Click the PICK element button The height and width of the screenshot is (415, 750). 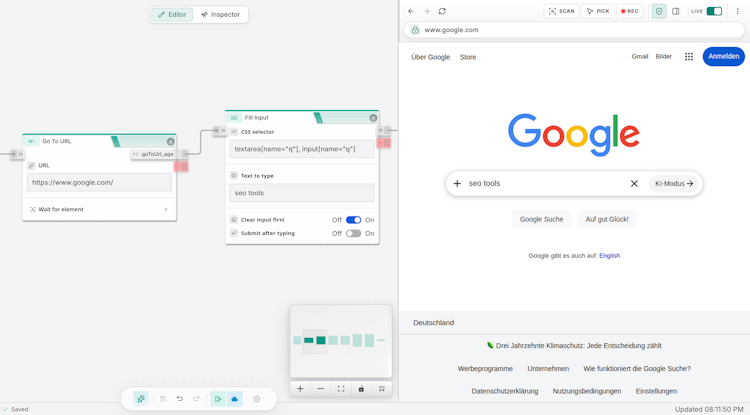(598, 11)
